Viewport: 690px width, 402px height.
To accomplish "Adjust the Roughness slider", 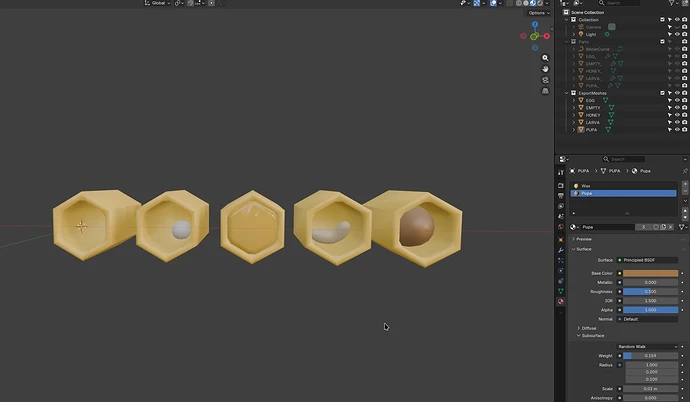I will [650, 292].
